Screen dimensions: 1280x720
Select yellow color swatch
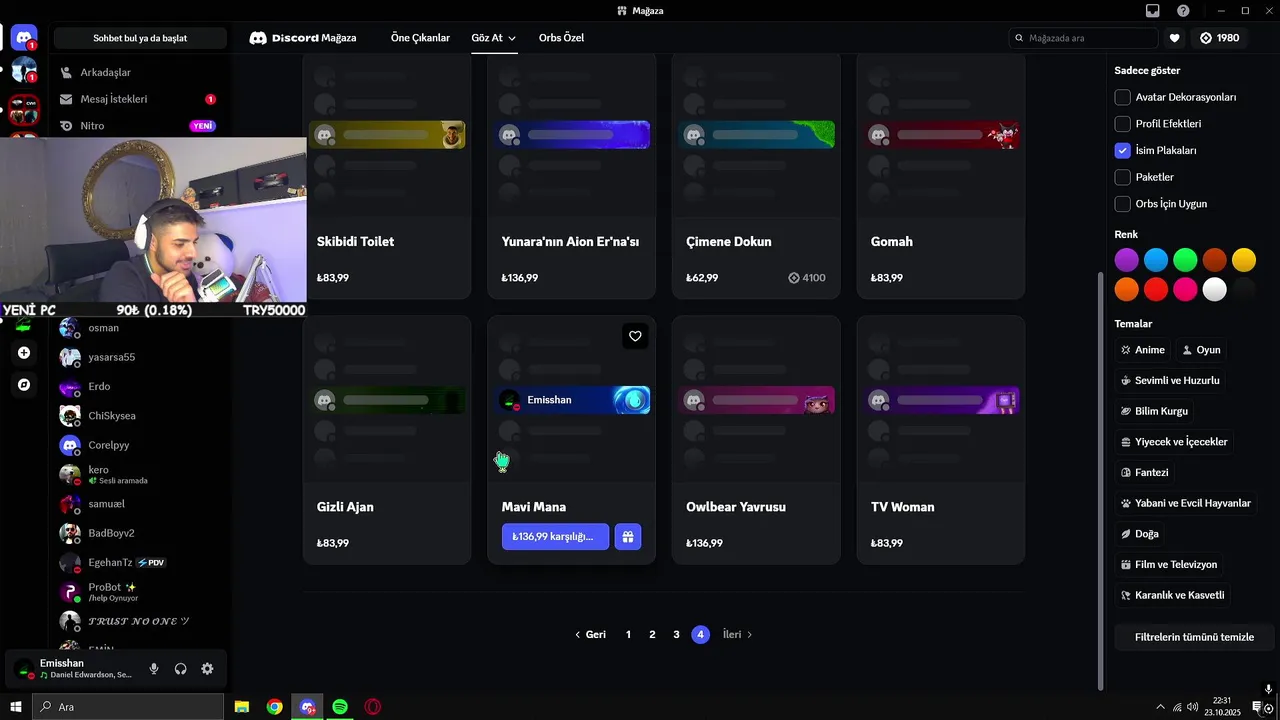pos(1243,260)
